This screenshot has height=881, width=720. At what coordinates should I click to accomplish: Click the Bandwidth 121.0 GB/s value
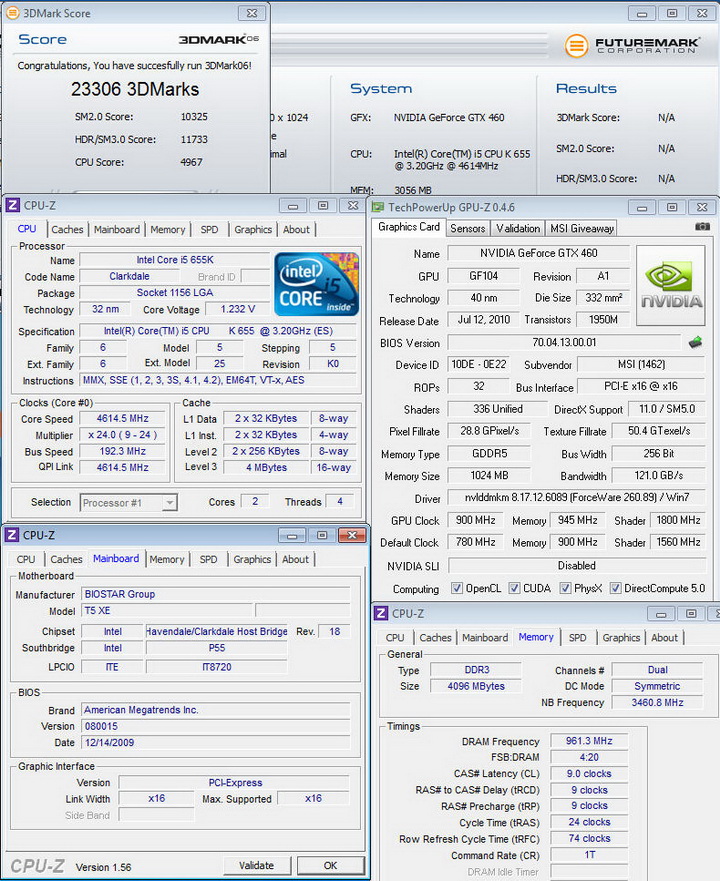(x=659, y=475)
